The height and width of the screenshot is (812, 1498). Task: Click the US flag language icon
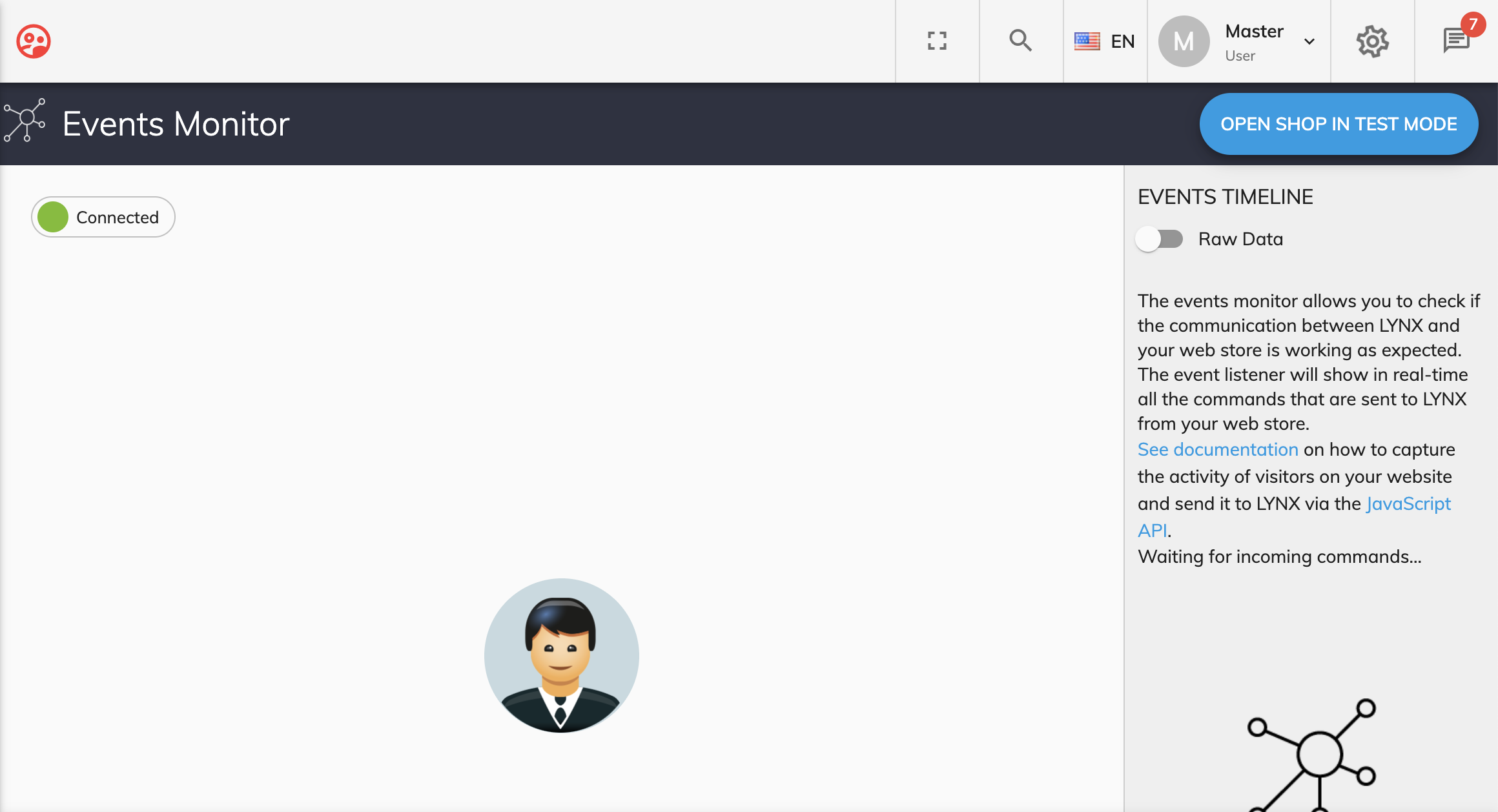point(1087,41)
